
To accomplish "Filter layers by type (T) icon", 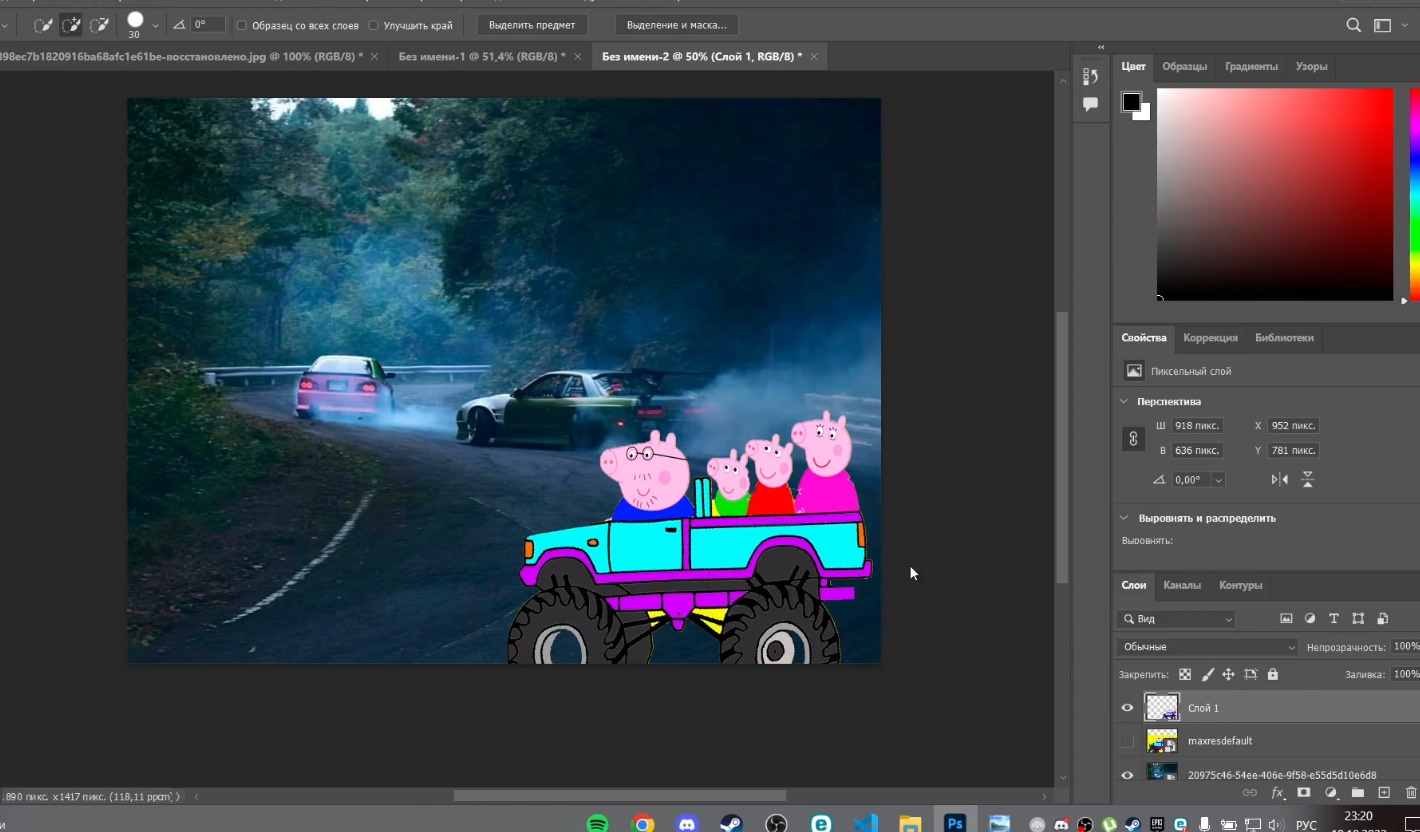I will click(1333, 619).
